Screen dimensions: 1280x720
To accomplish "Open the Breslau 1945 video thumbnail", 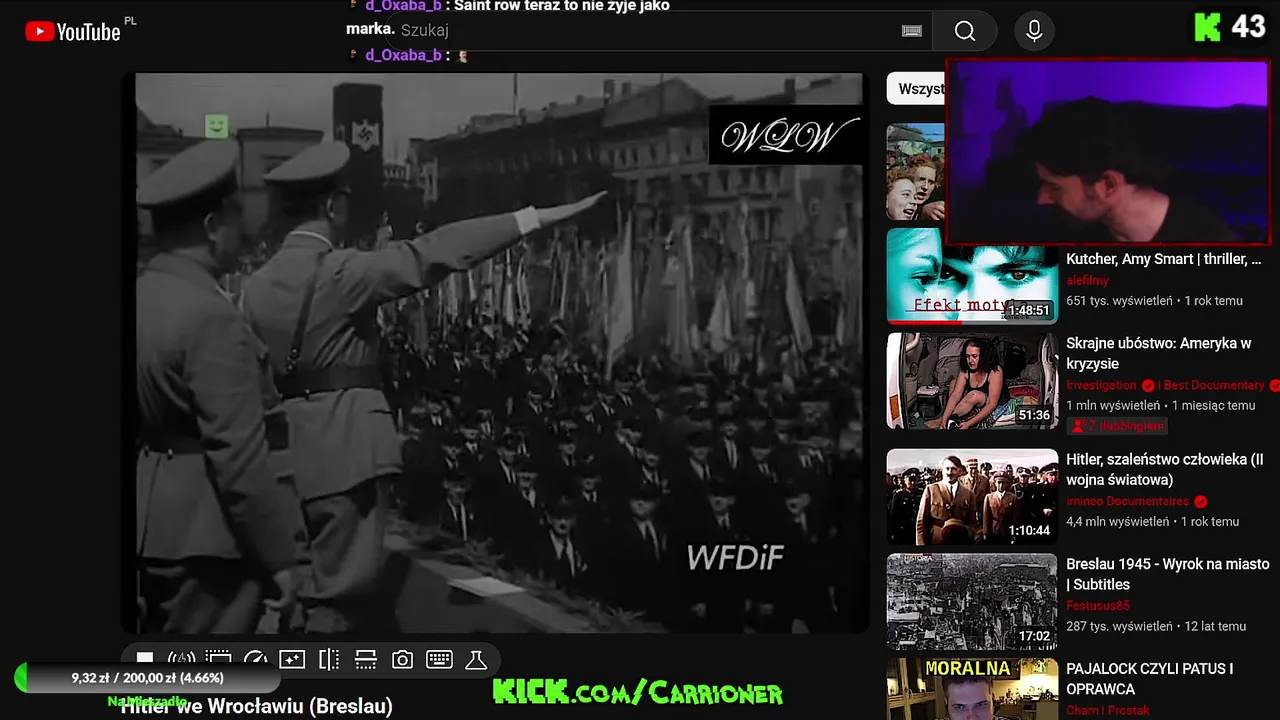I will coord(971,601).
